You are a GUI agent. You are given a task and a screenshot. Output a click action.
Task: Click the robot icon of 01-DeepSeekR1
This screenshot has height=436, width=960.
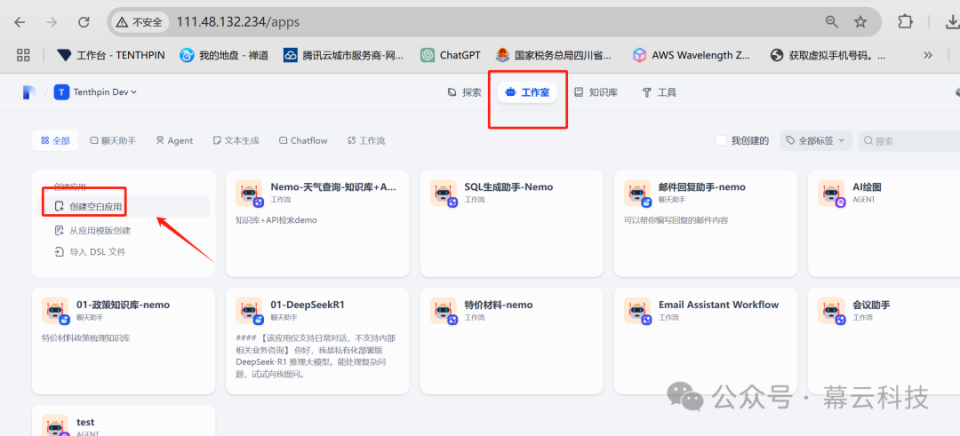[249, 310]
